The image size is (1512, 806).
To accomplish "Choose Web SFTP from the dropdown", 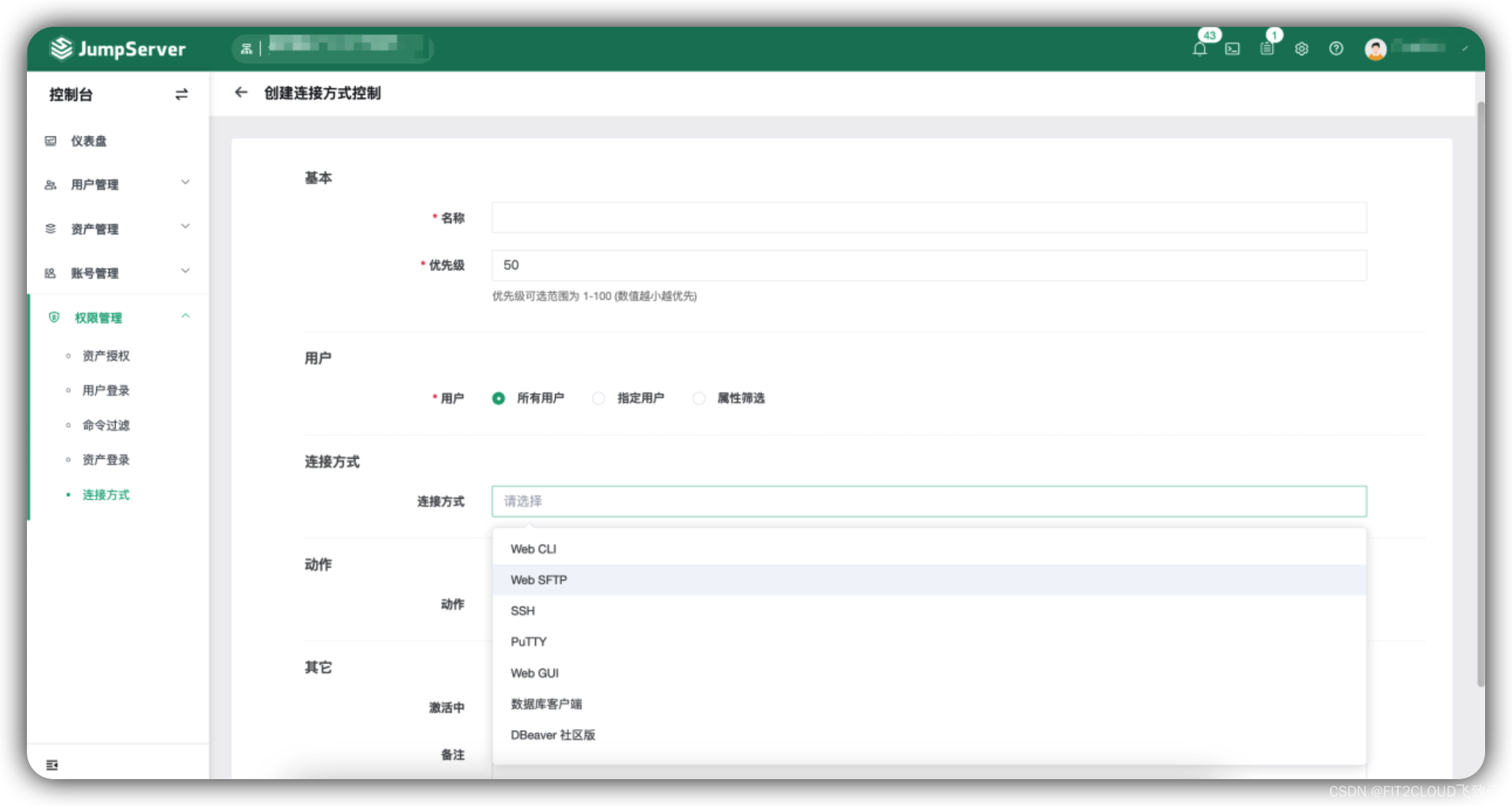I will pyautogui.click(x=539, y=580).
